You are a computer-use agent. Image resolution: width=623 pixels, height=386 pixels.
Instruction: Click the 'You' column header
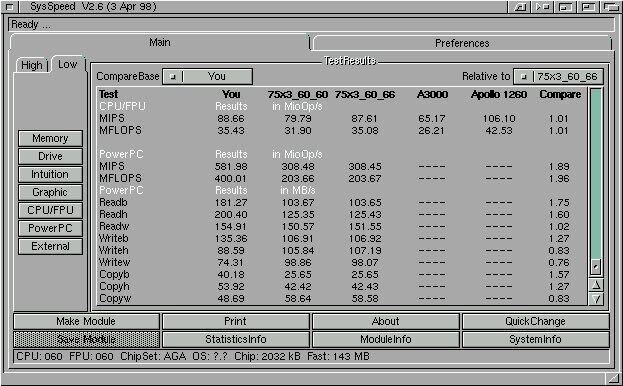tap(231, 95)
